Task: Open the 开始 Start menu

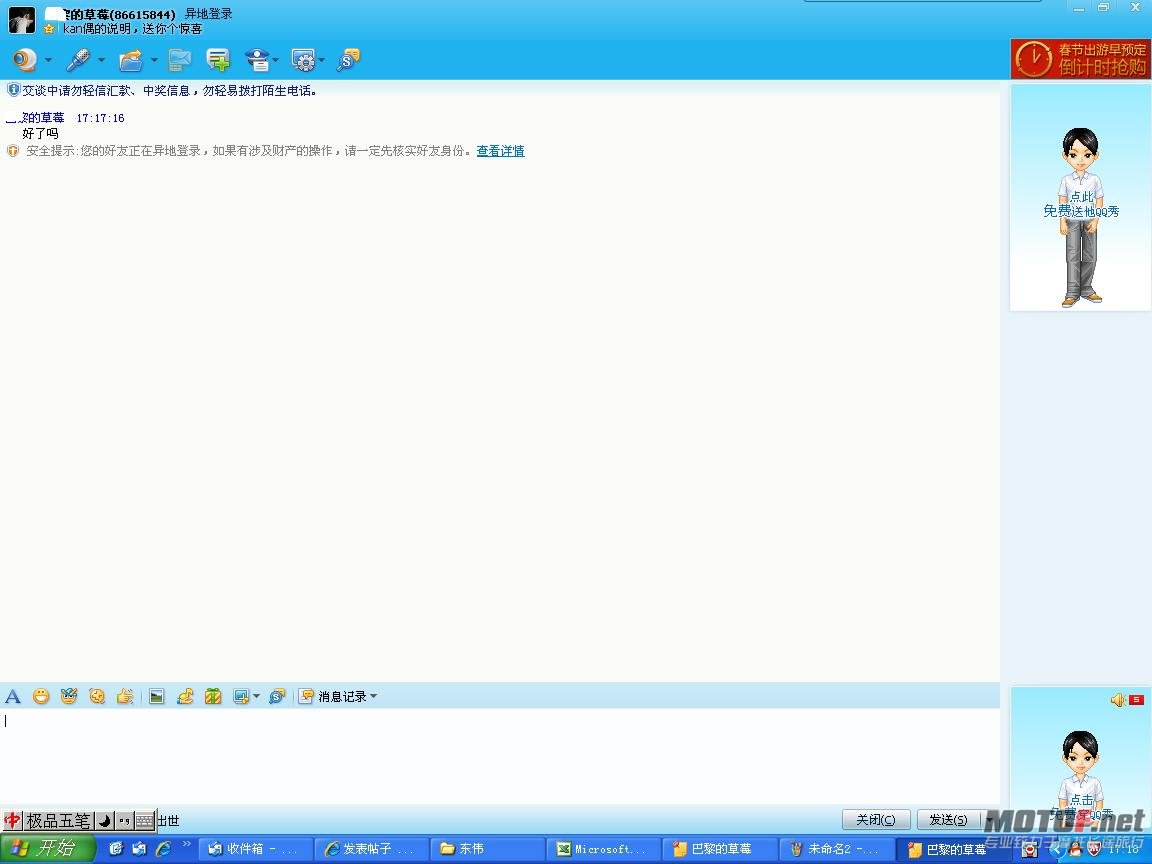Action: 48,849
